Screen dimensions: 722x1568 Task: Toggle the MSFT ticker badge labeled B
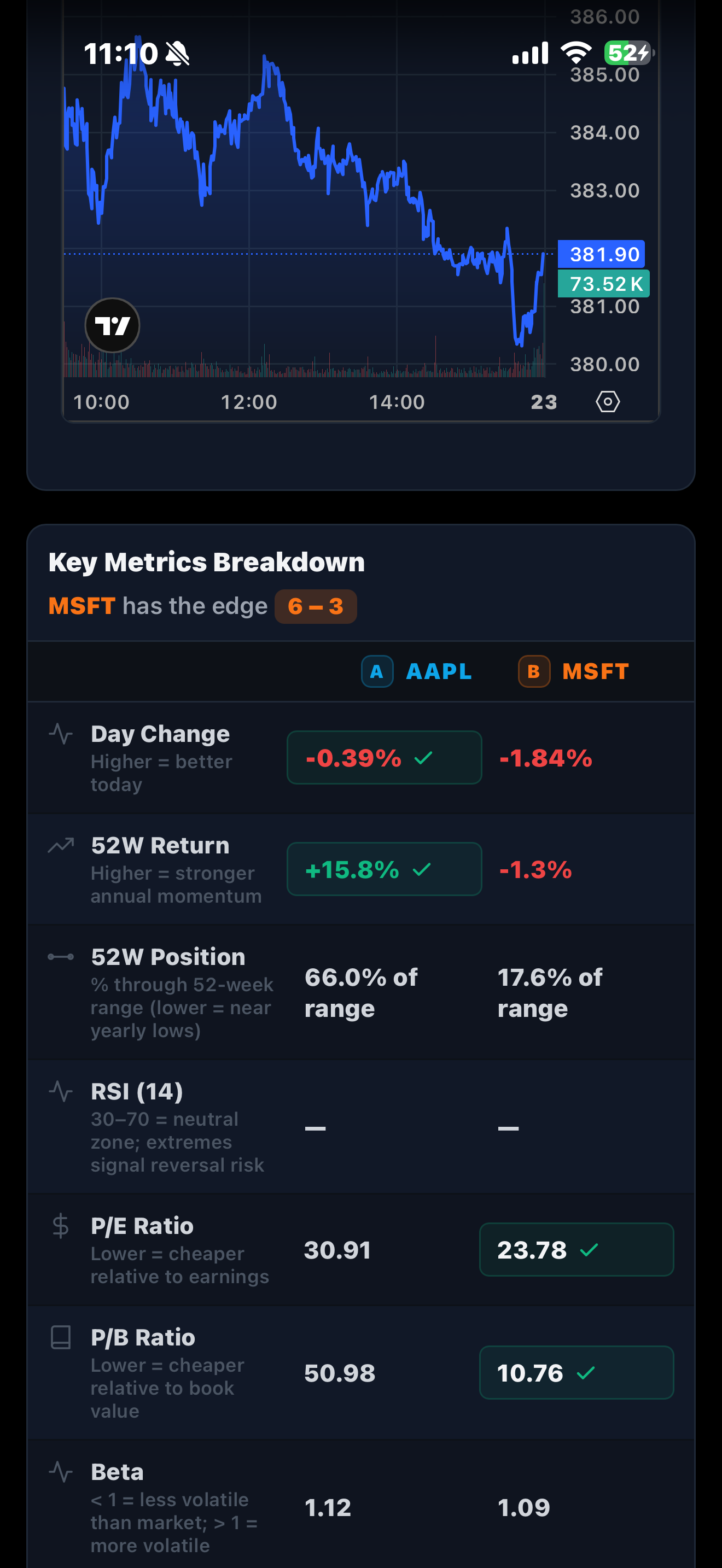[534, 671]
